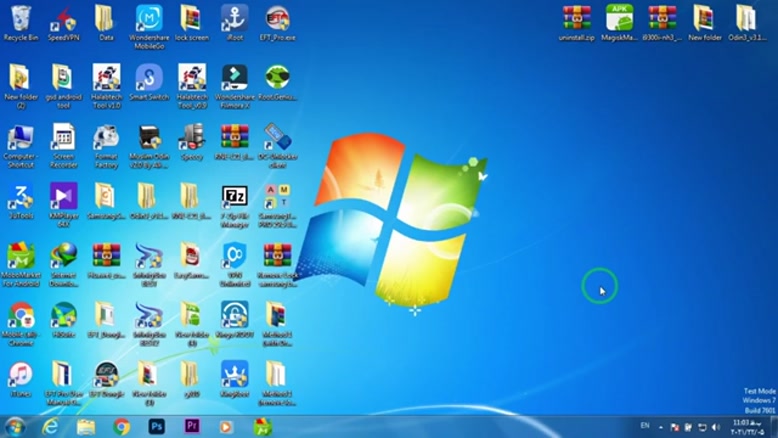Screen dimensions: 778x438
Task: Launch the DC-Unlocker client shortcut
Action: [277, 146]
